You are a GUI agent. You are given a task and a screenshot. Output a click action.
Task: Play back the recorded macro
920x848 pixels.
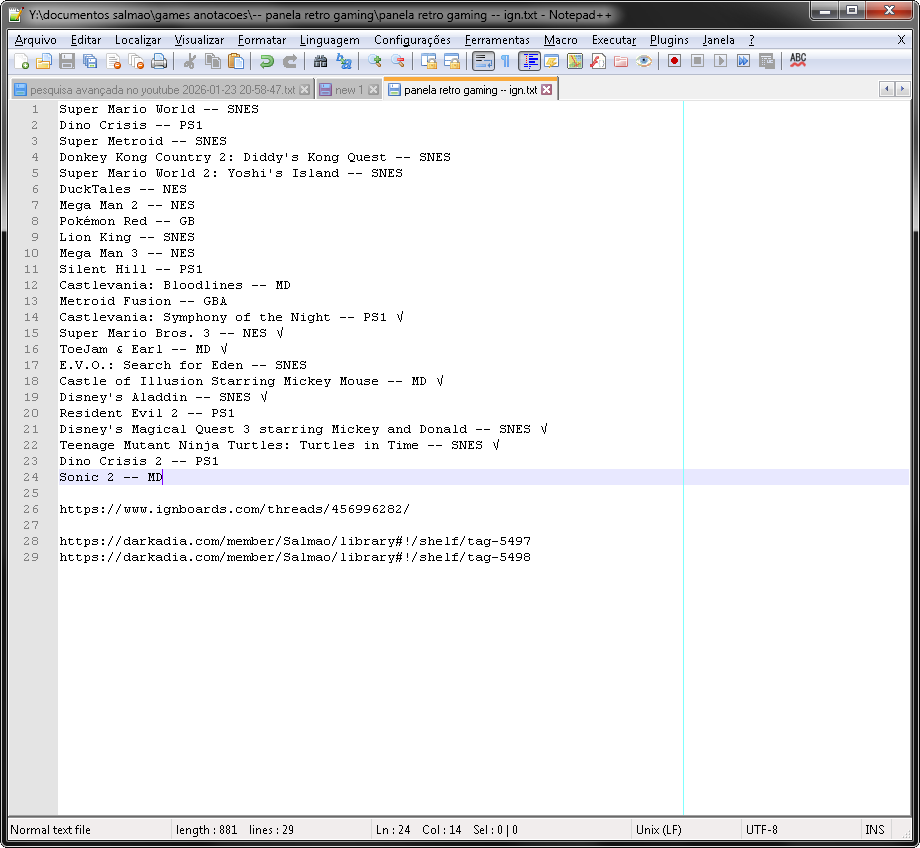(721, 61)
